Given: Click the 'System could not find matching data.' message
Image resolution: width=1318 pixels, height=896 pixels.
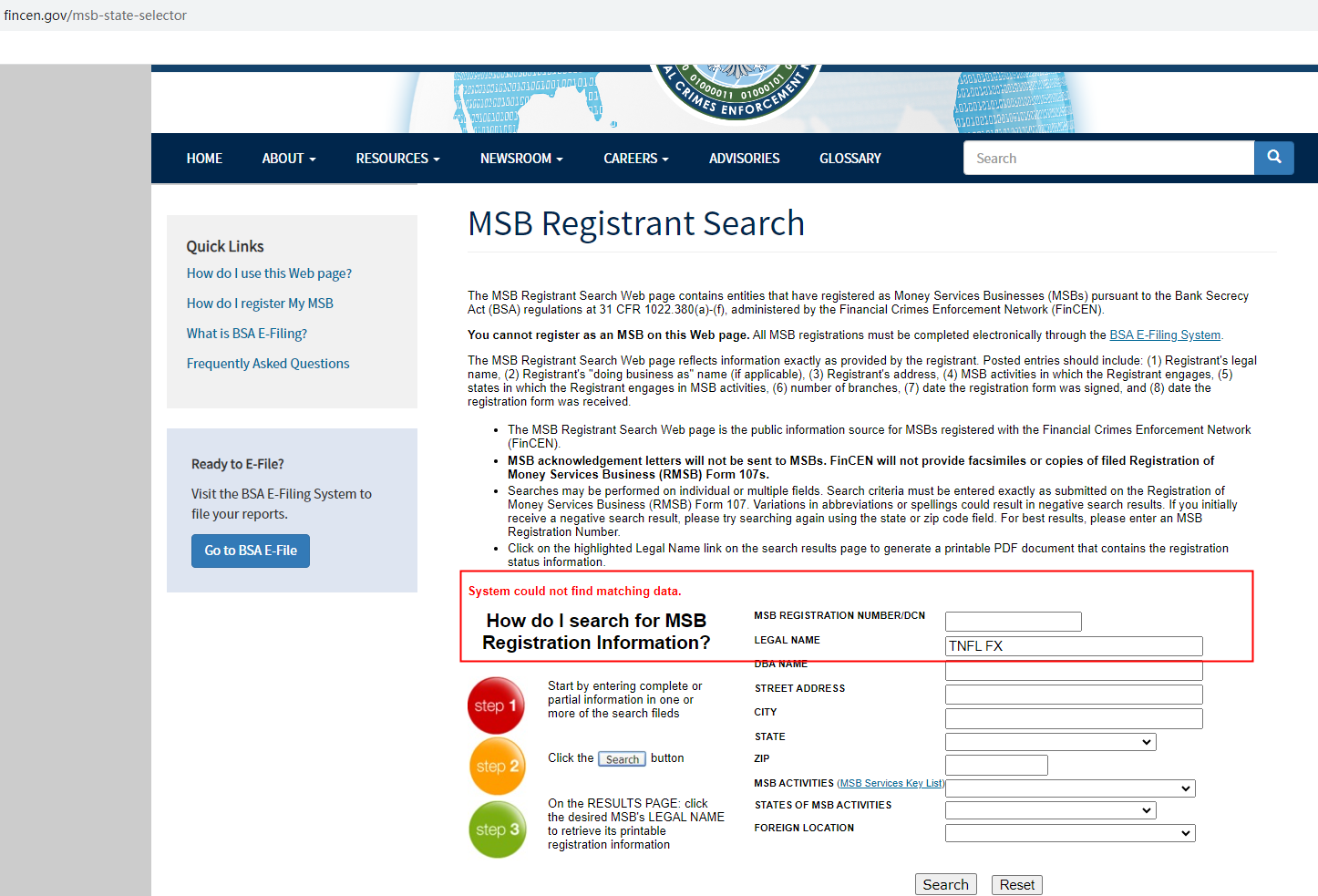Looking at the screenshot, I should (574, 592).
